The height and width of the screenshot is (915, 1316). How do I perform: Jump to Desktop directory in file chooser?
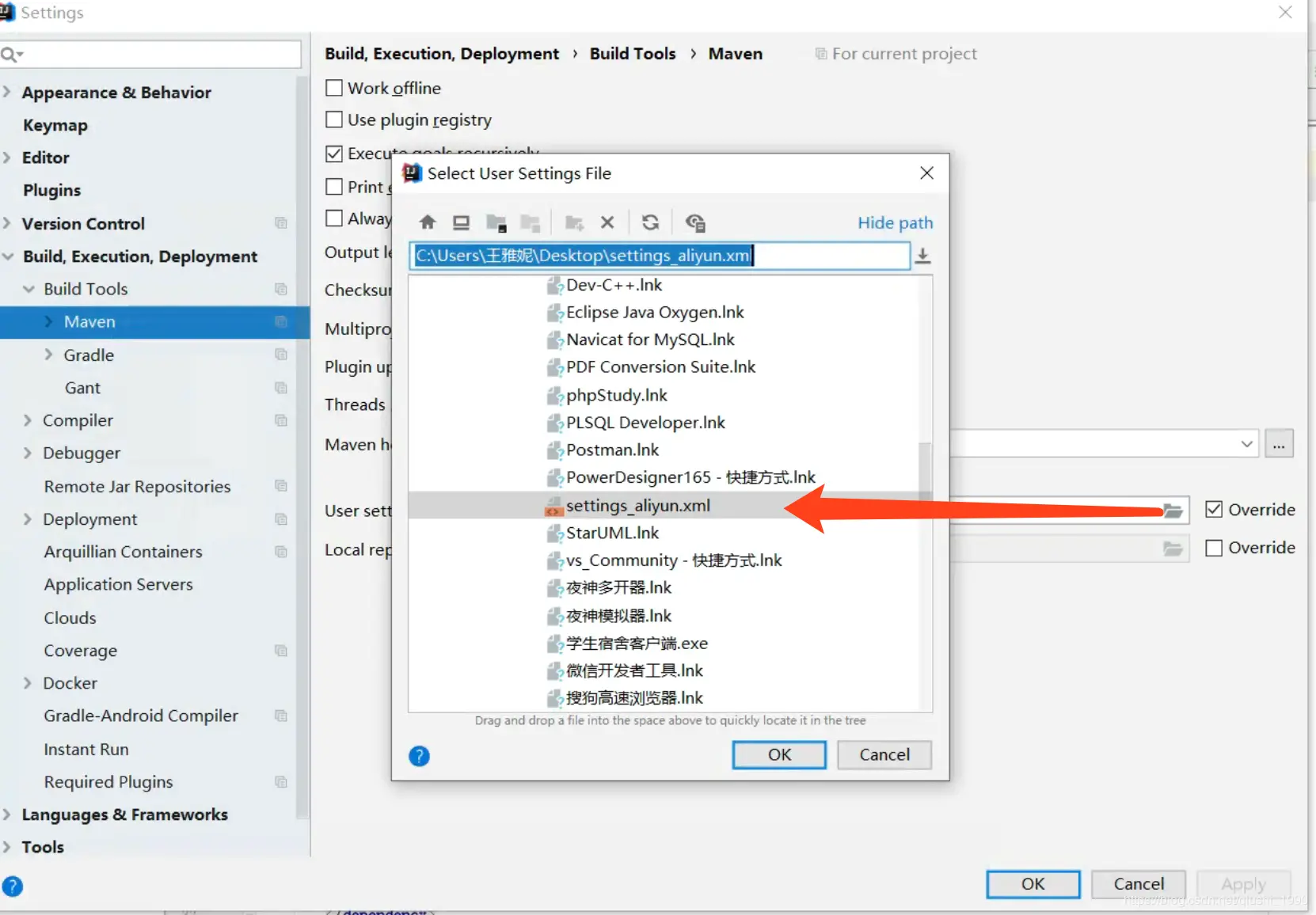[x=462, y=222]
